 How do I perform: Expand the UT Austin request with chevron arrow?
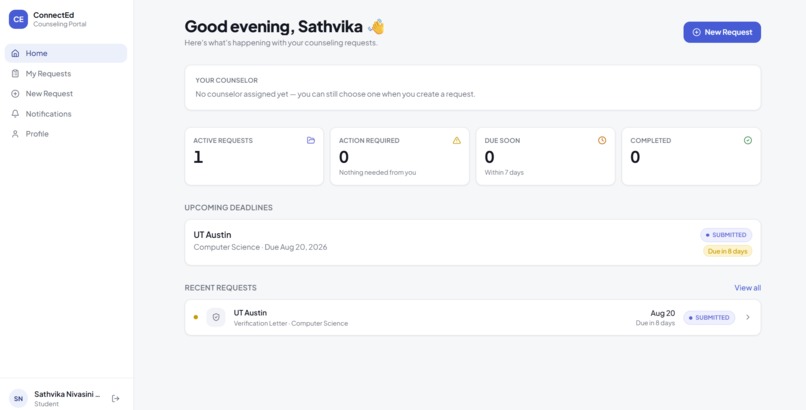point(748,318)
